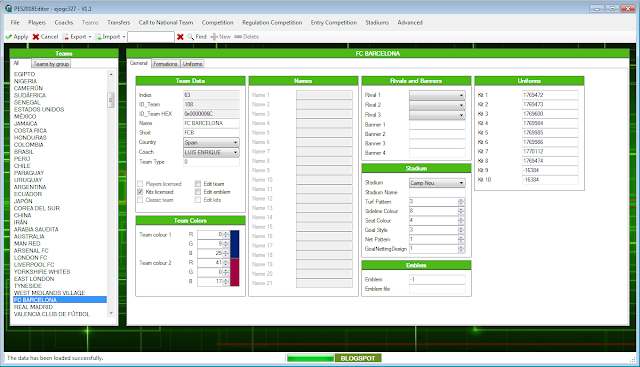Click the red Cancel X icon
Screen dimensions: 640x367
tap(36, 37)
